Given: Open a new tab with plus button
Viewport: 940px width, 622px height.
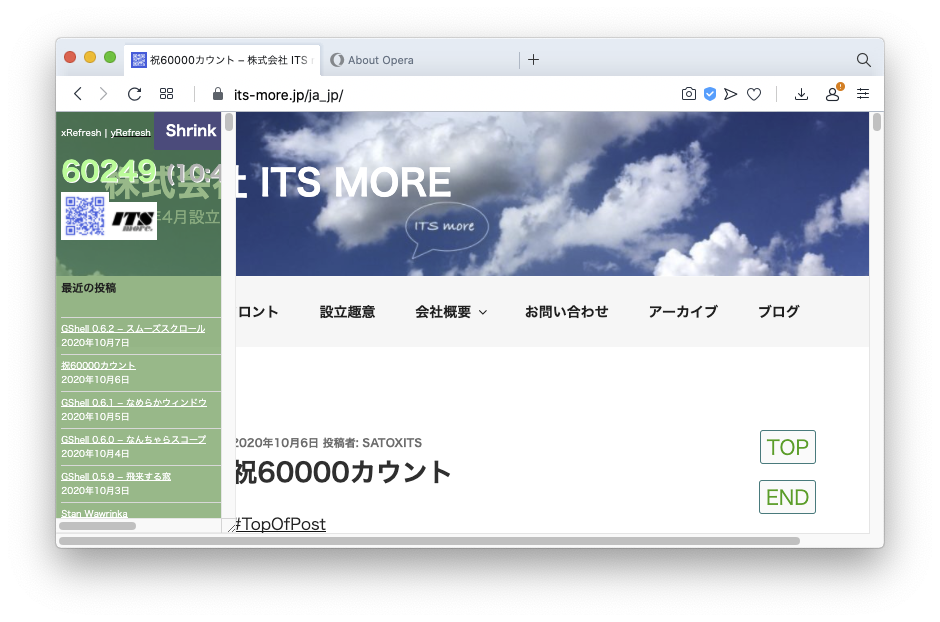Looking at the screenshot, I should pos(534,60).
